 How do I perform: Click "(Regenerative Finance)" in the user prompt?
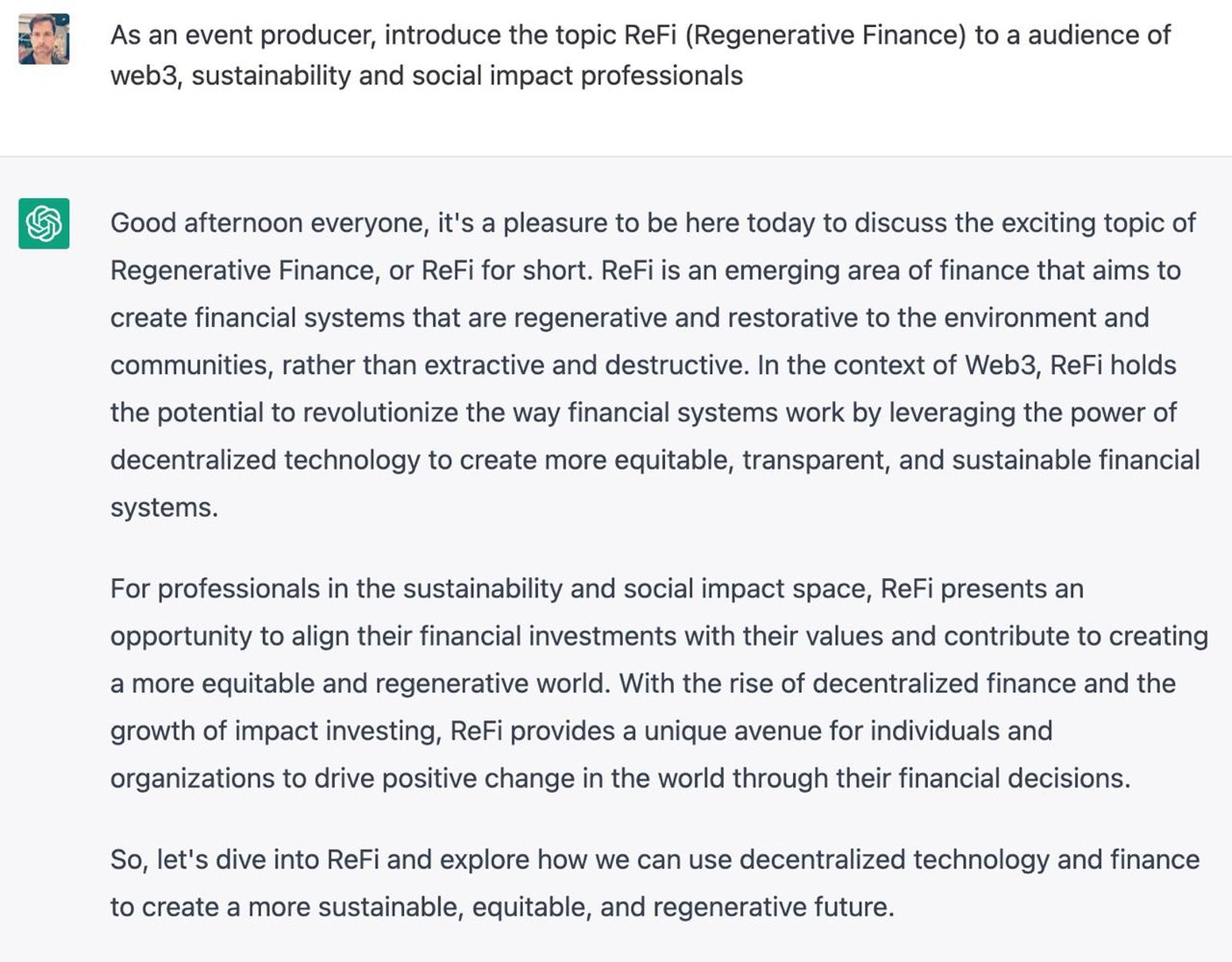tap(825, 35)
